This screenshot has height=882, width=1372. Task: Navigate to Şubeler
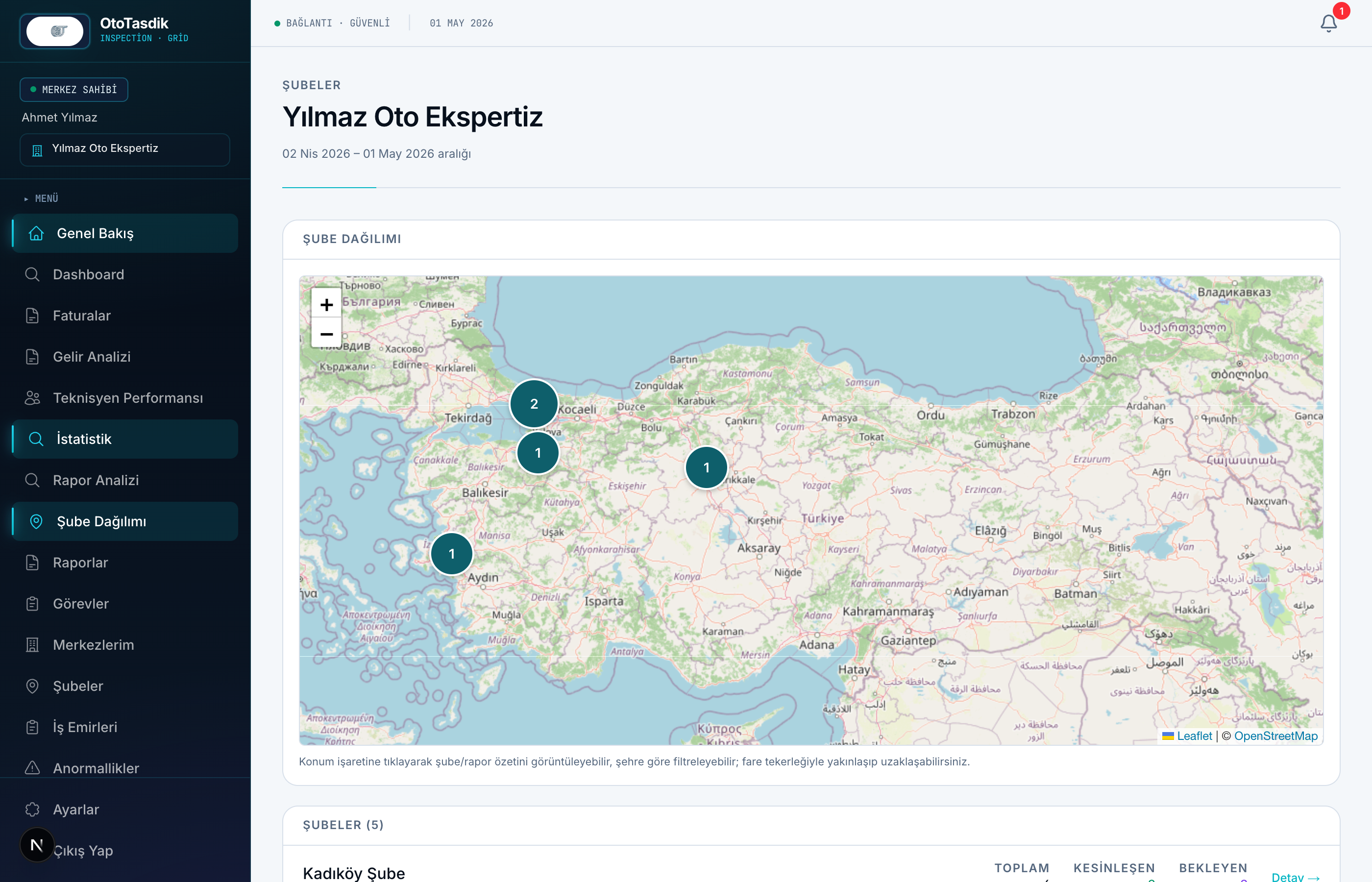point(125,686)
